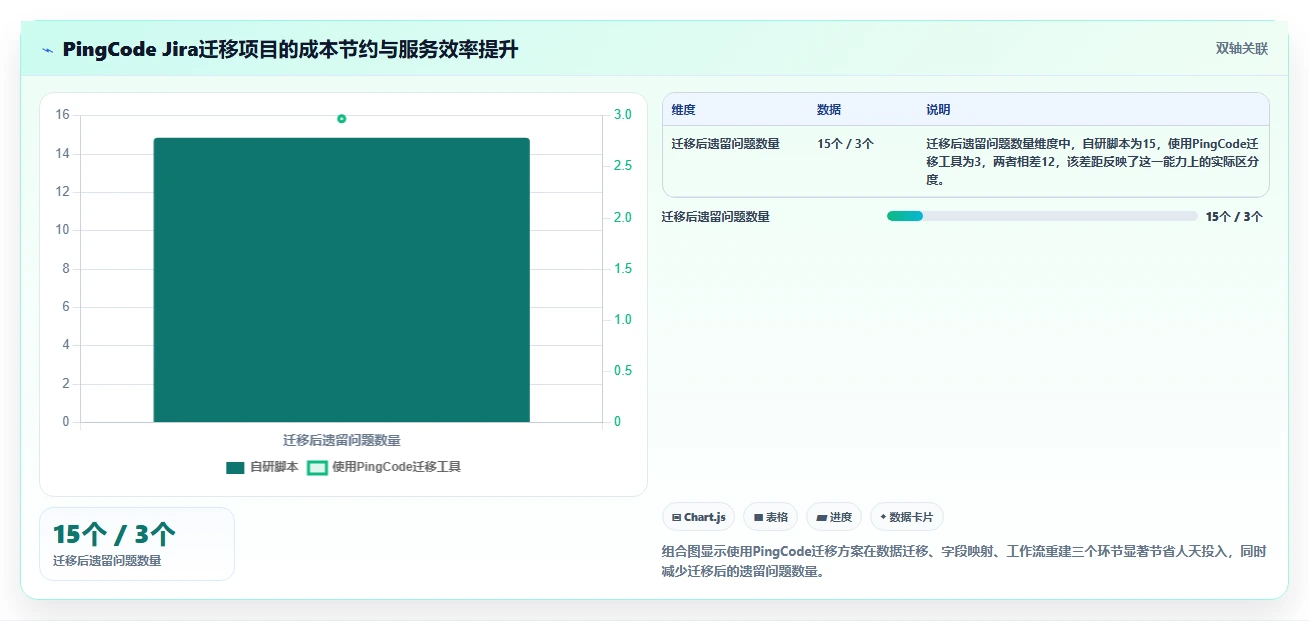Click the 15个 / 3个 value beside progress bar
Image resolution: width=1309 pixels, height=621 pixels.
tap(1234, 216)
